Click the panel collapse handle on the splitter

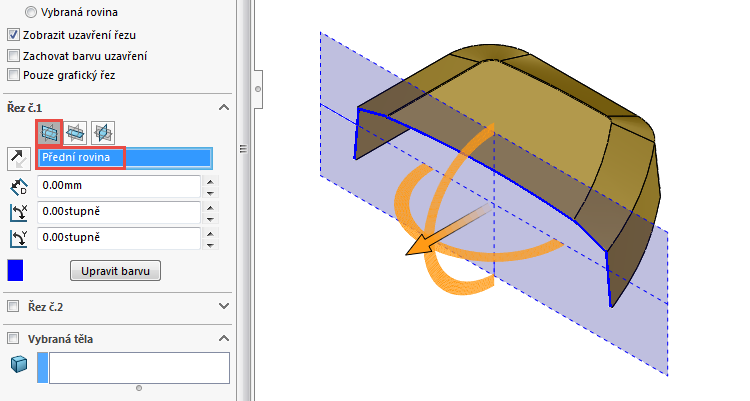258,89
